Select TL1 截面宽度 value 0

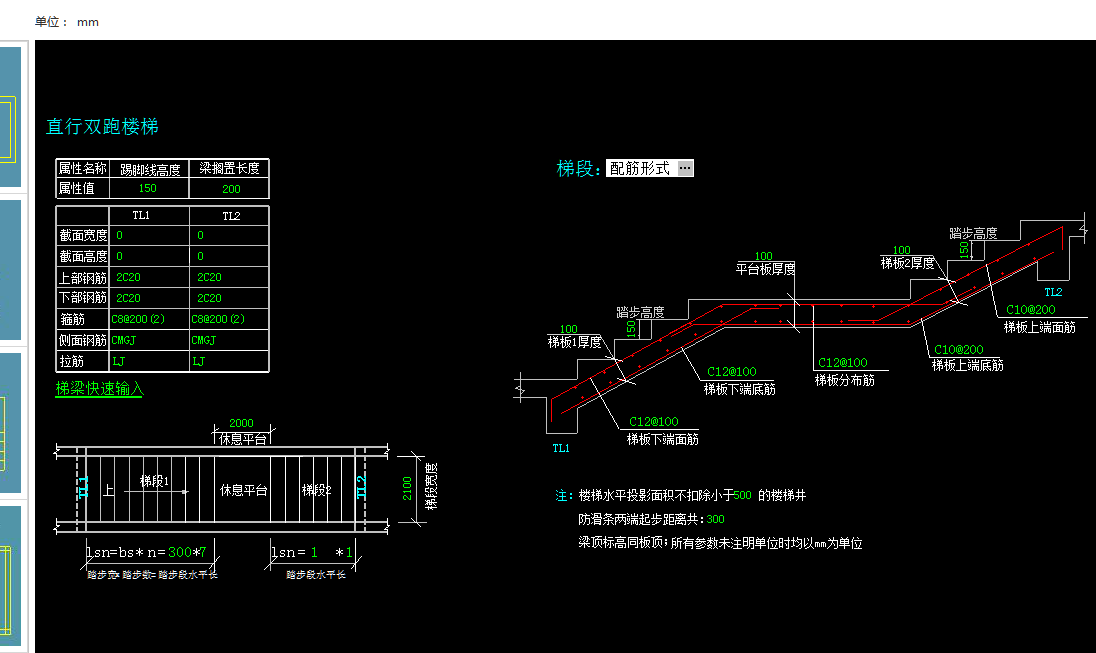120,236
